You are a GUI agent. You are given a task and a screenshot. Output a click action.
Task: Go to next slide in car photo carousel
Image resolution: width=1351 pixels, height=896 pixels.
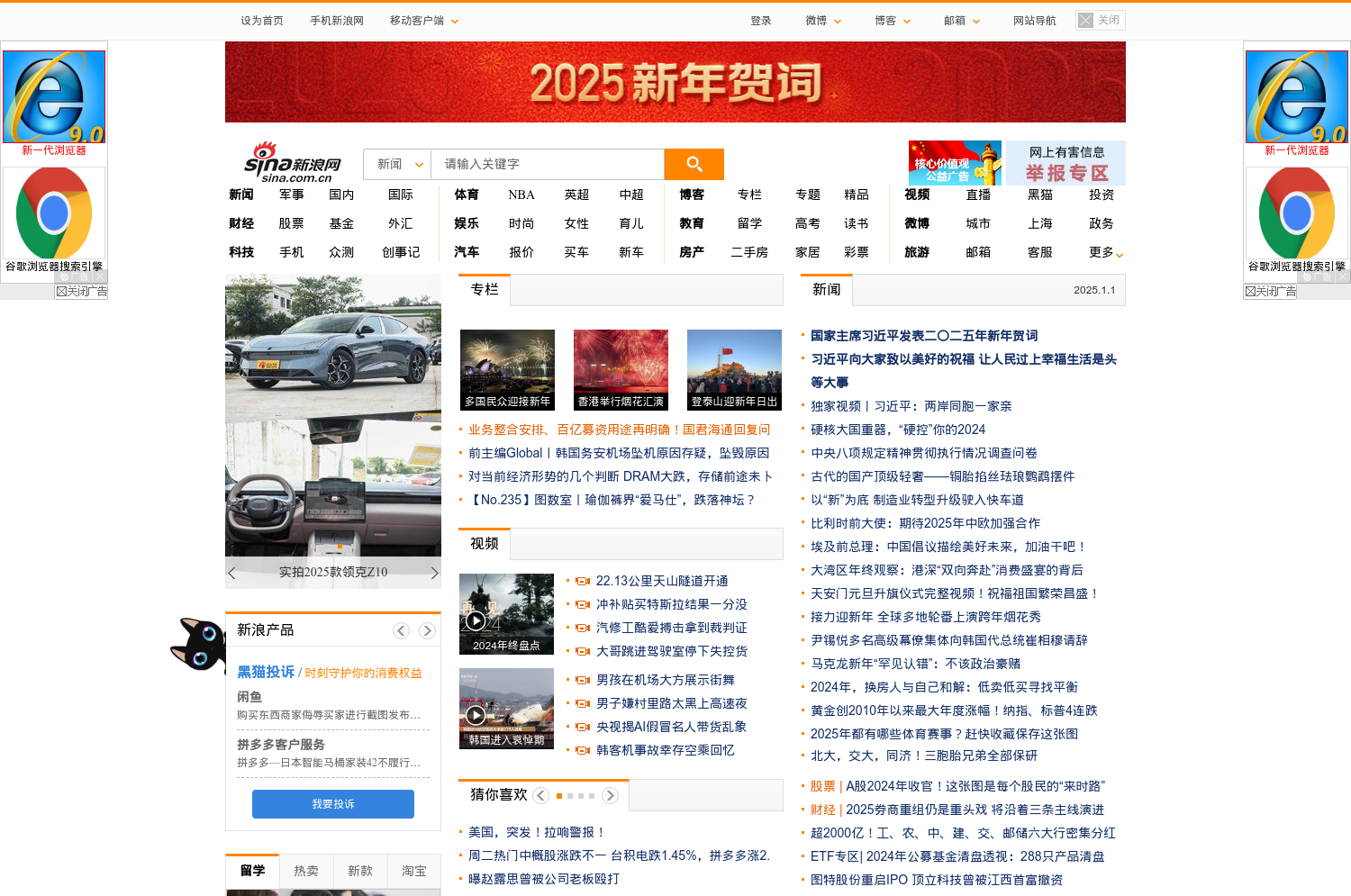pyautogui.click(x=434, y=573)
